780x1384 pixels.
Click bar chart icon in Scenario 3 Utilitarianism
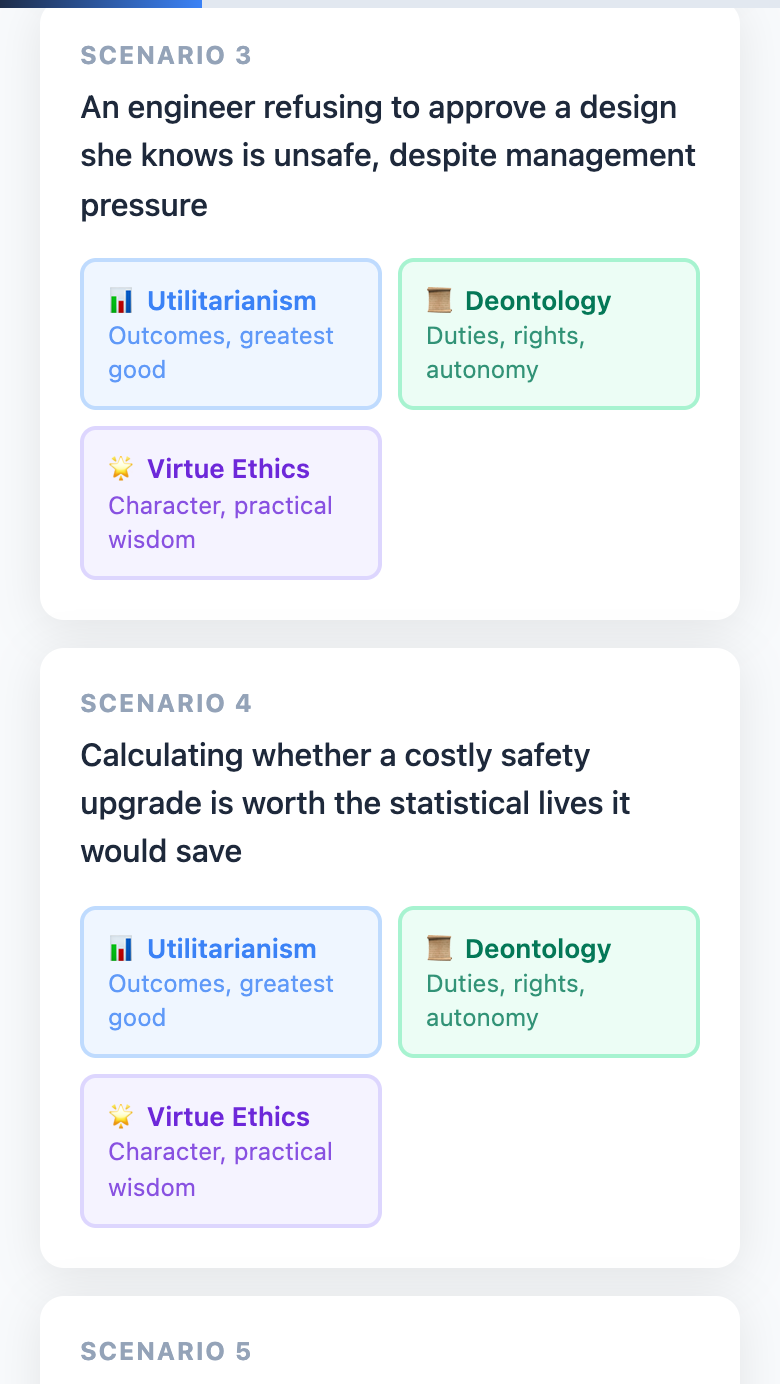coord(121,301)
